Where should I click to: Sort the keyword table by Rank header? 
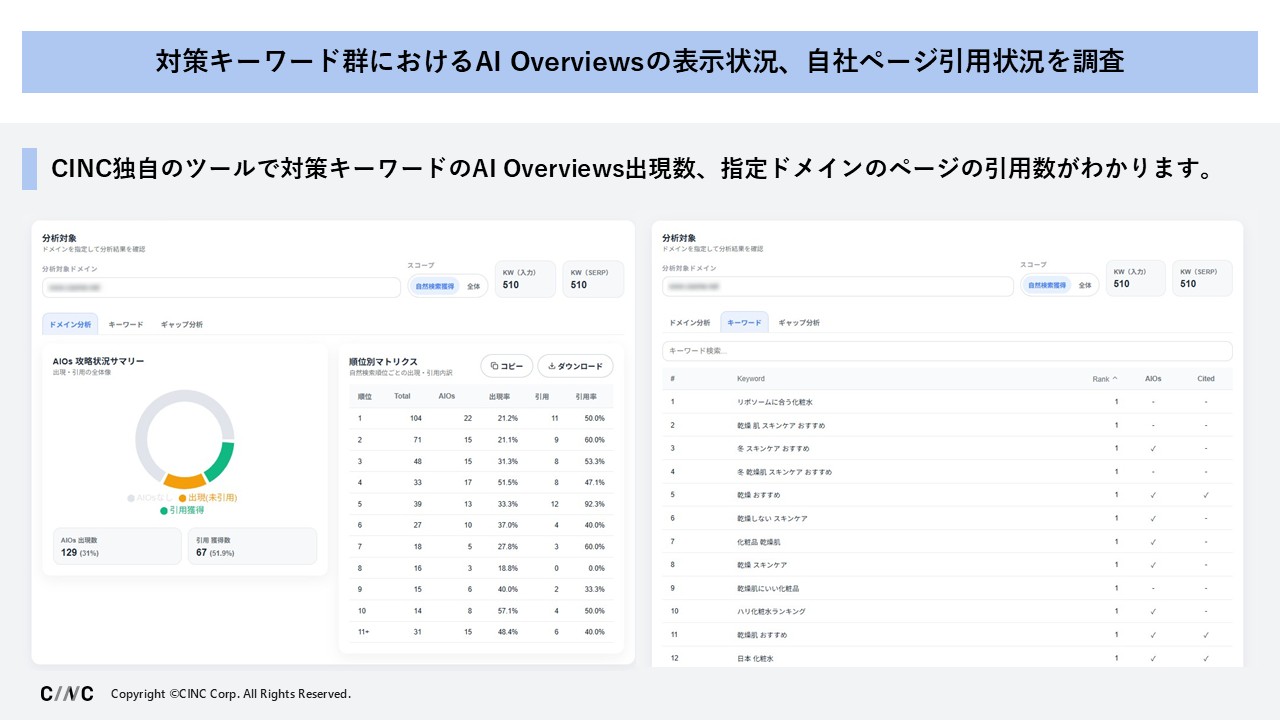(1100, 379)
